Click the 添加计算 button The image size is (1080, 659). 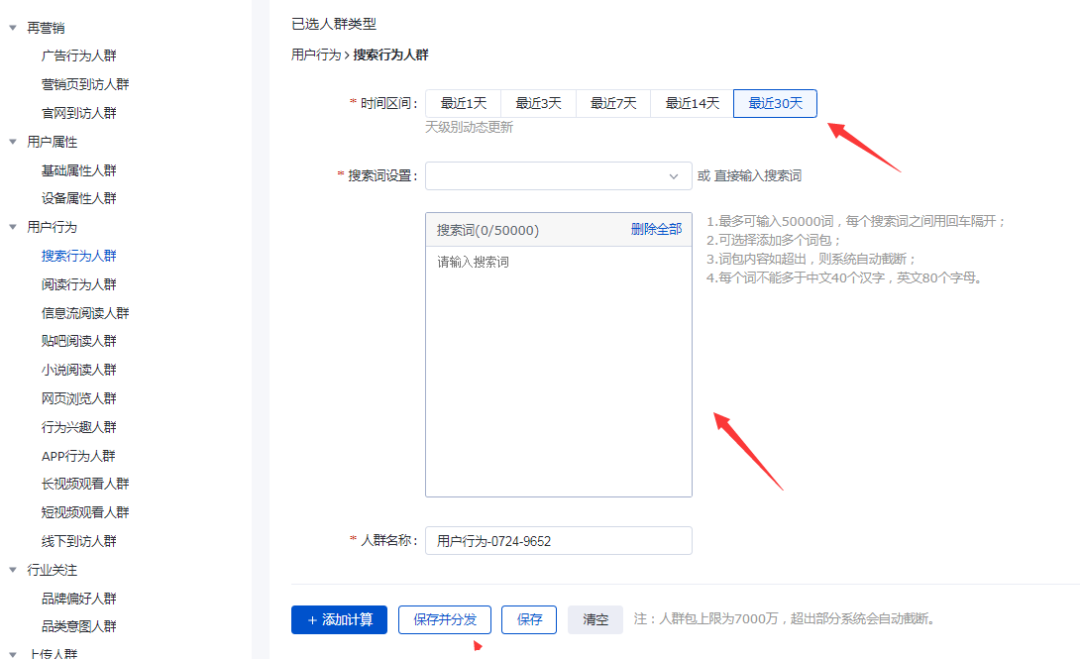[339, 620]
